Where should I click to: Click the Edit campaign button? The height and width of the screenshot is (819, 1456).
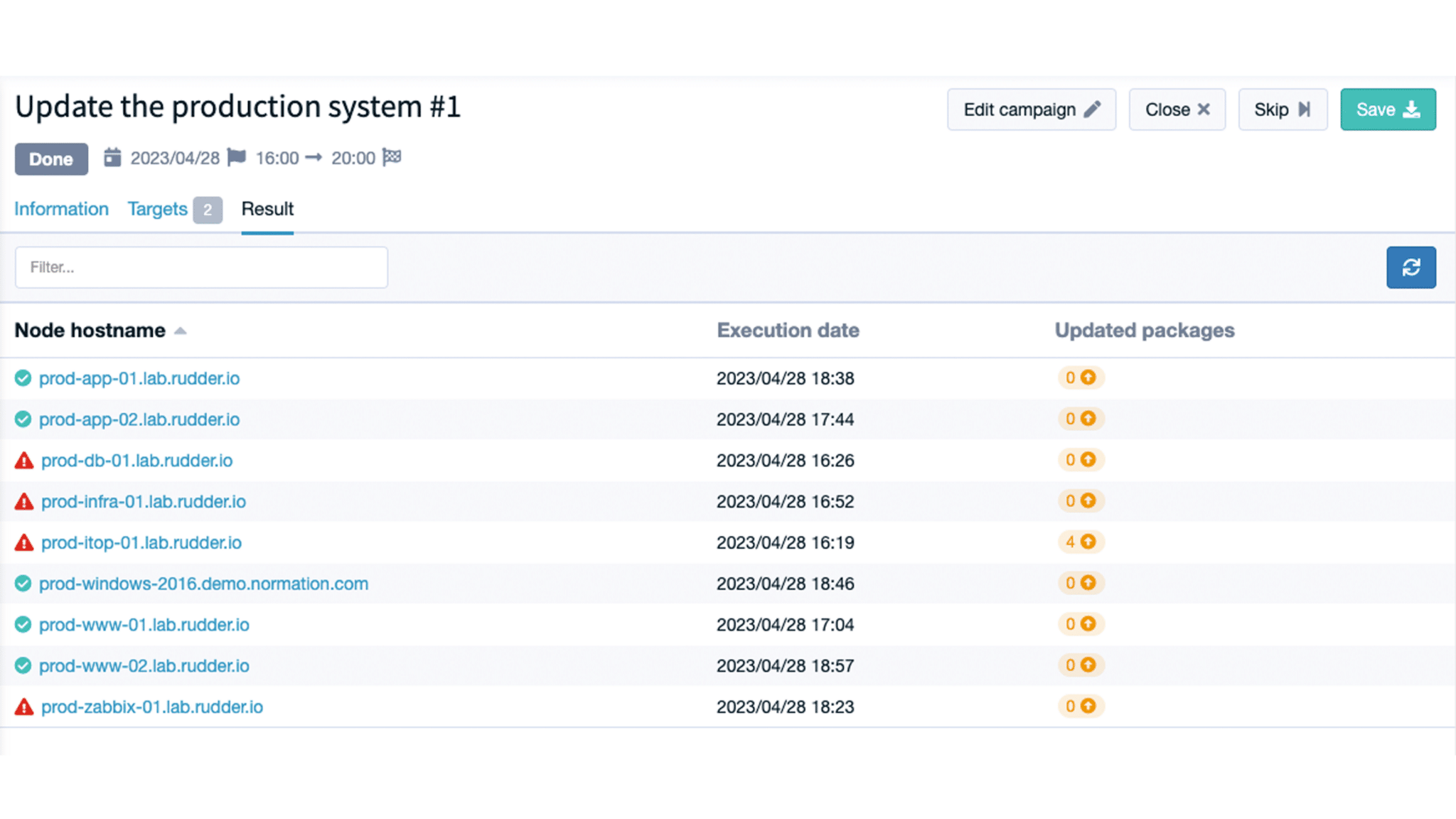tap(1031, 110)
